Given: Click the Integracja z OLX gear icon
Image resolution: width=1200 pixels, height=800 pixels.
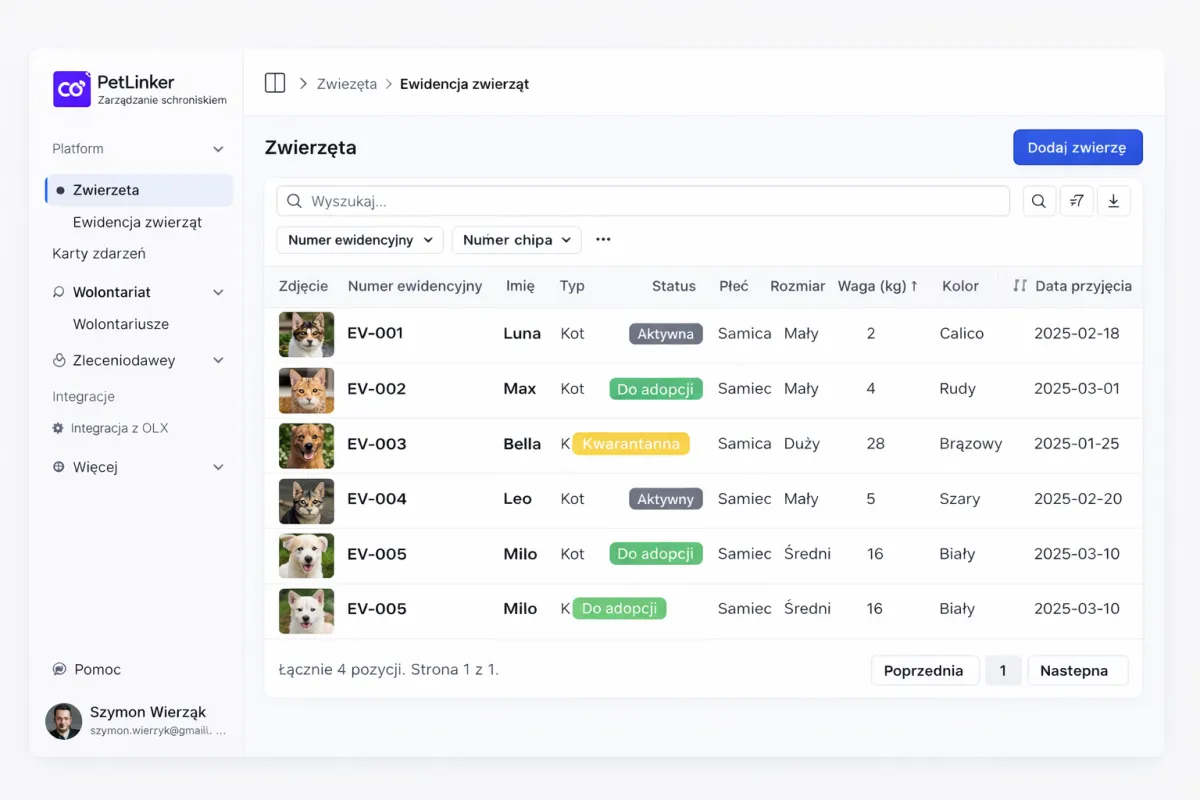Looking at the screenshot, I should tap(58, 428).
